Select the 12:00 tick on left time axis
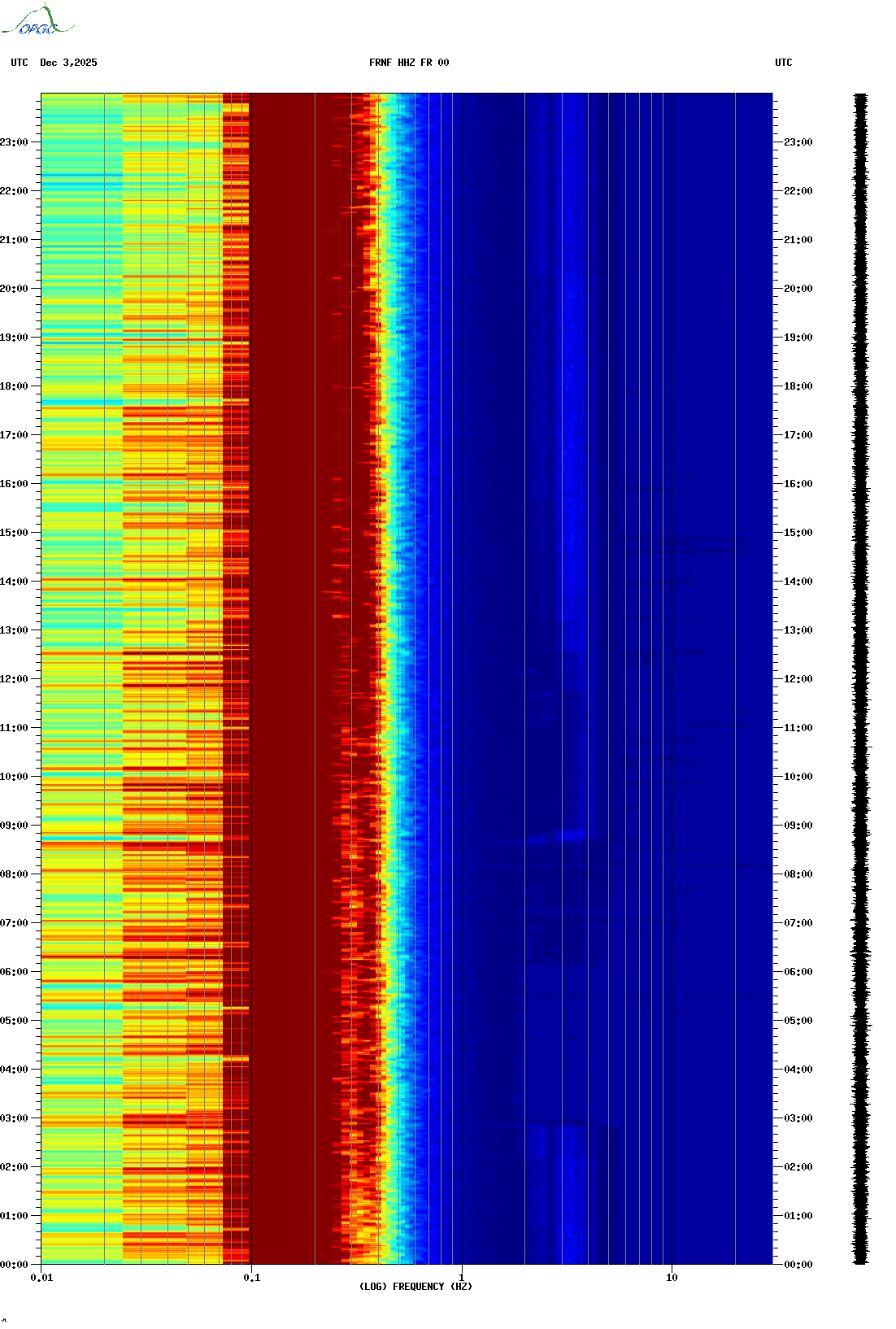The height and width of the screenshot is (1329, 896). click(15, 679)
